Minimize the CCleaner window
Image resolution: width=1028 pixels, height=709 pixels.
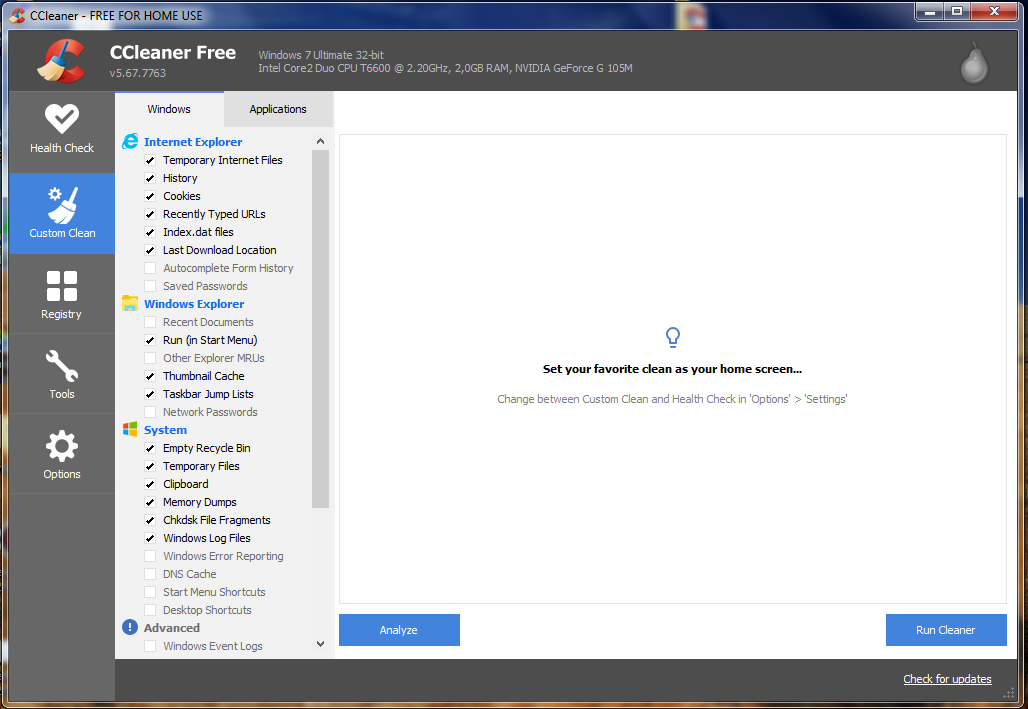(929, 11)
